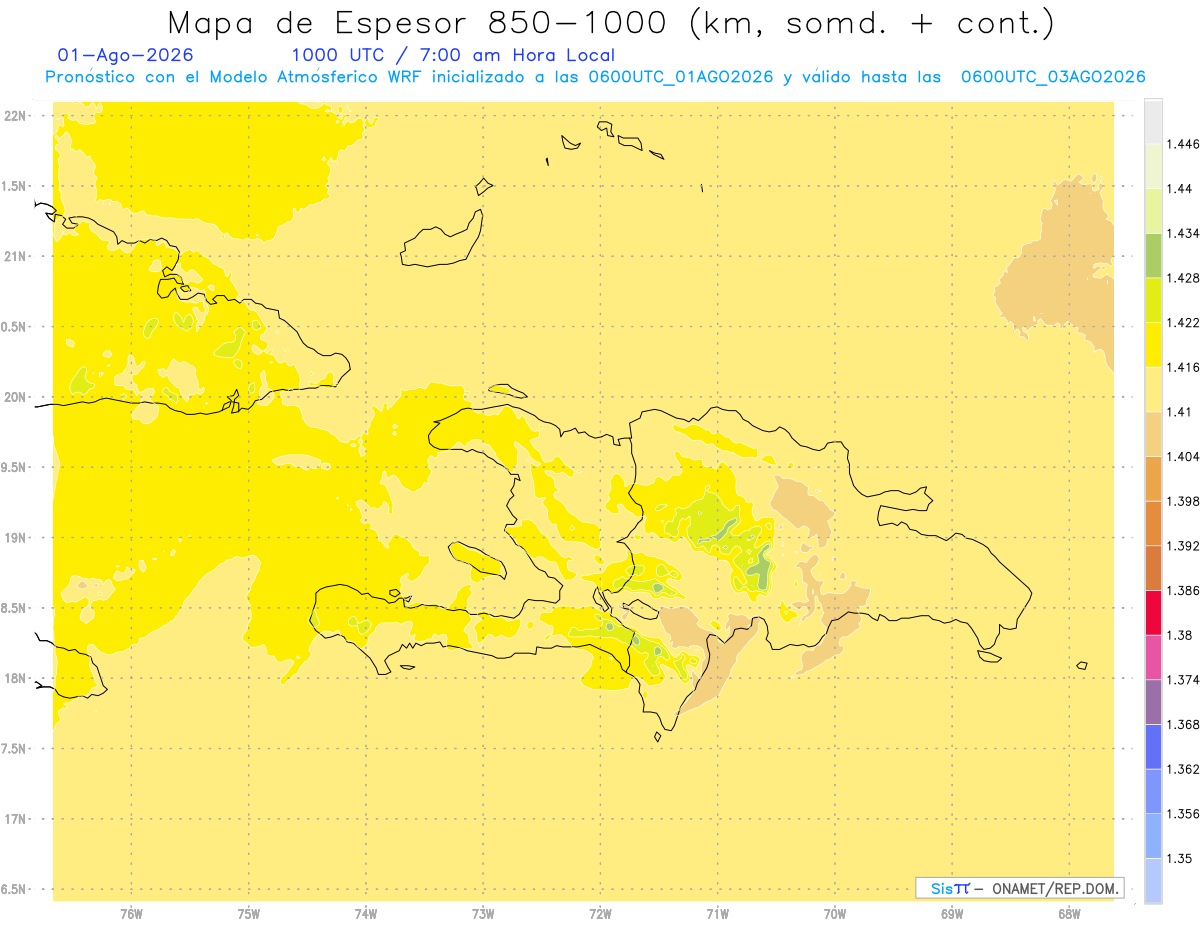Click the '75W' longitude label
The width and height of the screenshot is (1200, 927).
click(248, 914)
